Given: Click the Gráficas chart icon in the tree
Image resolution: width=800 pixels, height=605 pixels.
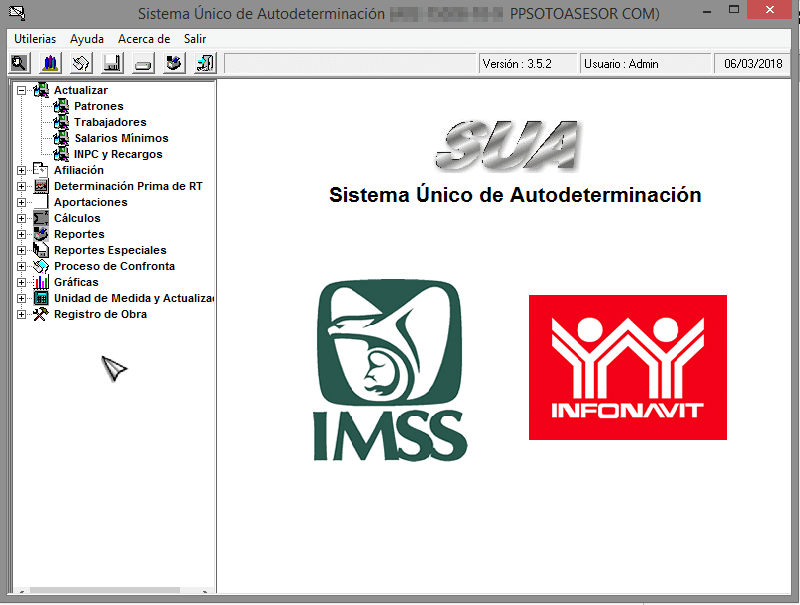Looking at the screenshot, I should 41,282.
